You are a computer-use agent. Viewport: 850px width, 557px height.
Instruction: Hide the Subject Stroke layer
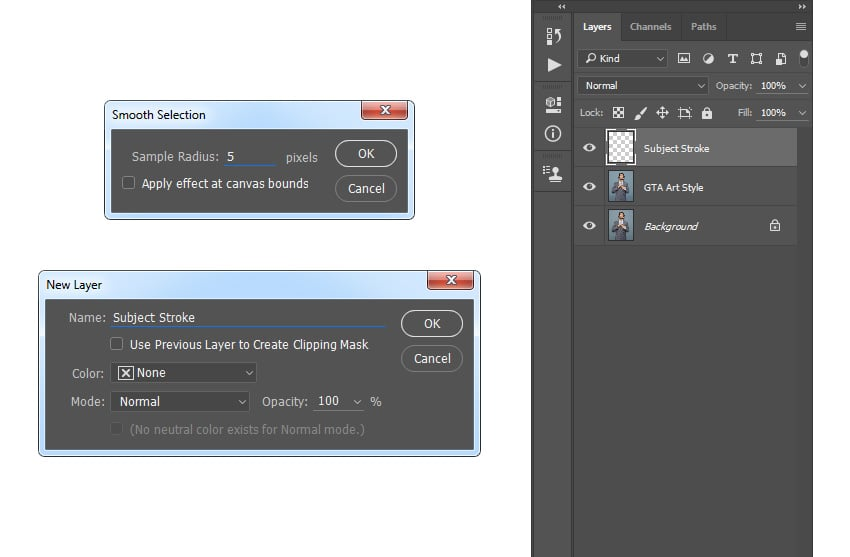tap(589, 147)
